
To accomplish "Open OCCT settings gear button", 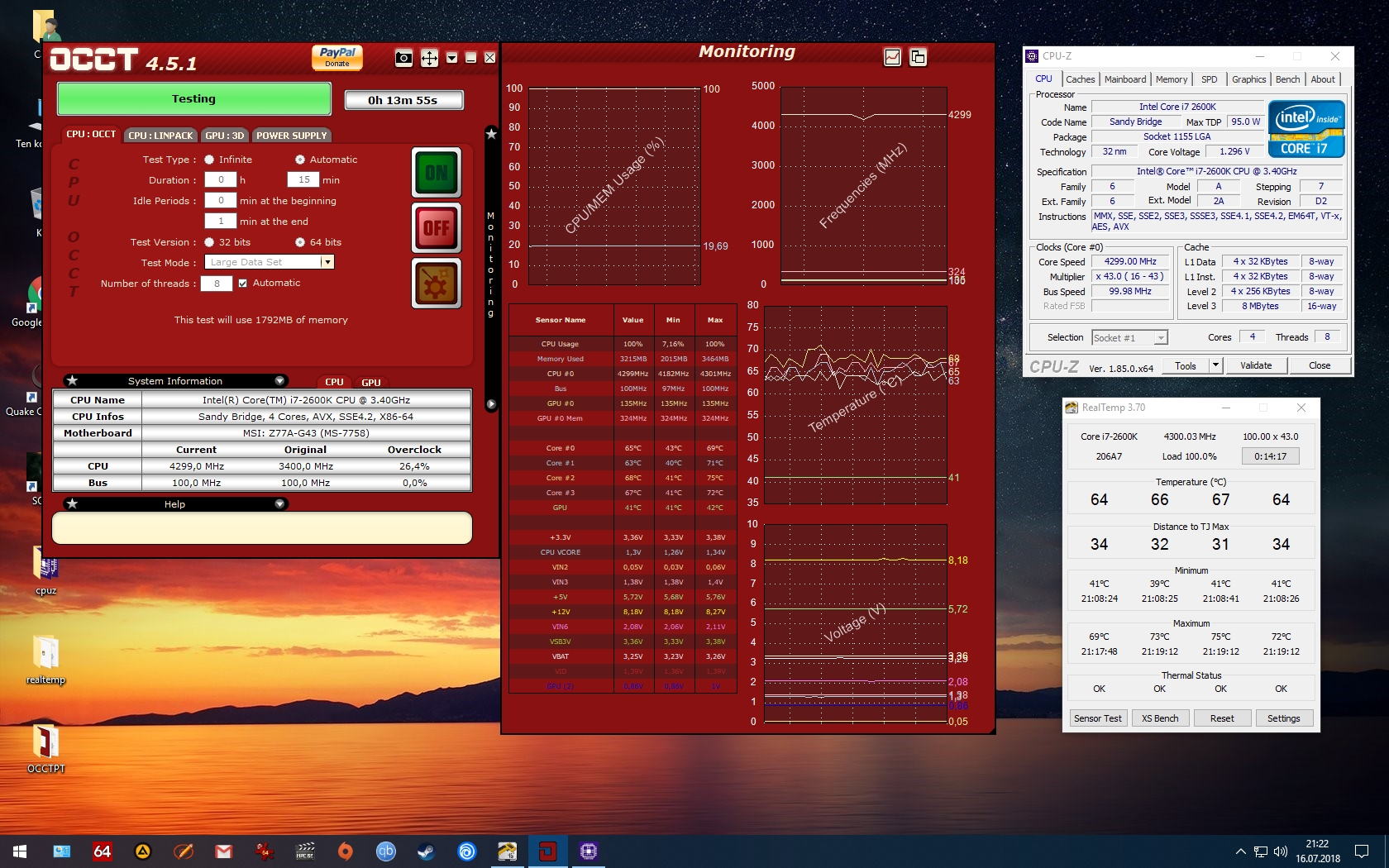I will [x=437, y=283].
